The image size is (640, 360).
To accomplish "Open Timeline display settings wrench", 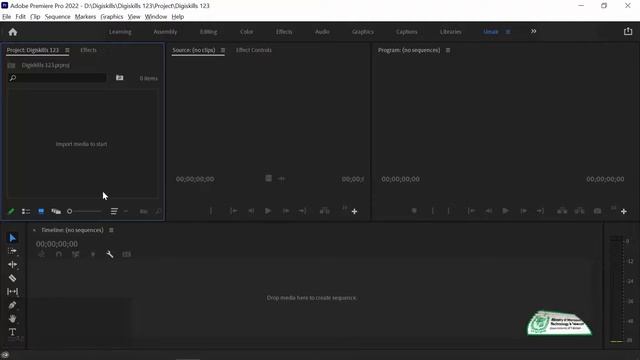I will click(110, 254).
